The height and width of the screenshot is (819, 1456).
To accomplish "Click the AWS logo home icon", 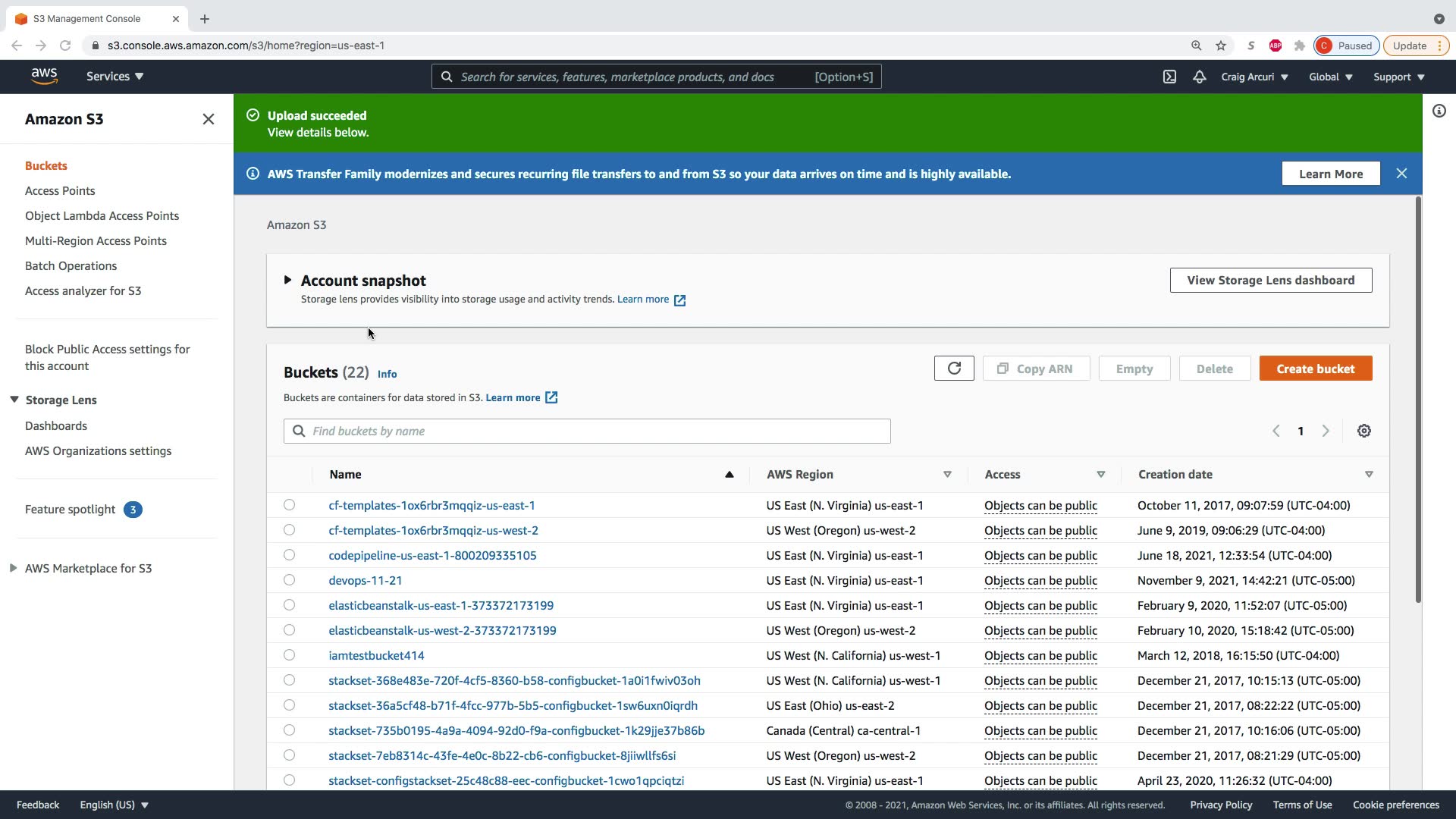I will pyautogui.click(x=44, y=77).
